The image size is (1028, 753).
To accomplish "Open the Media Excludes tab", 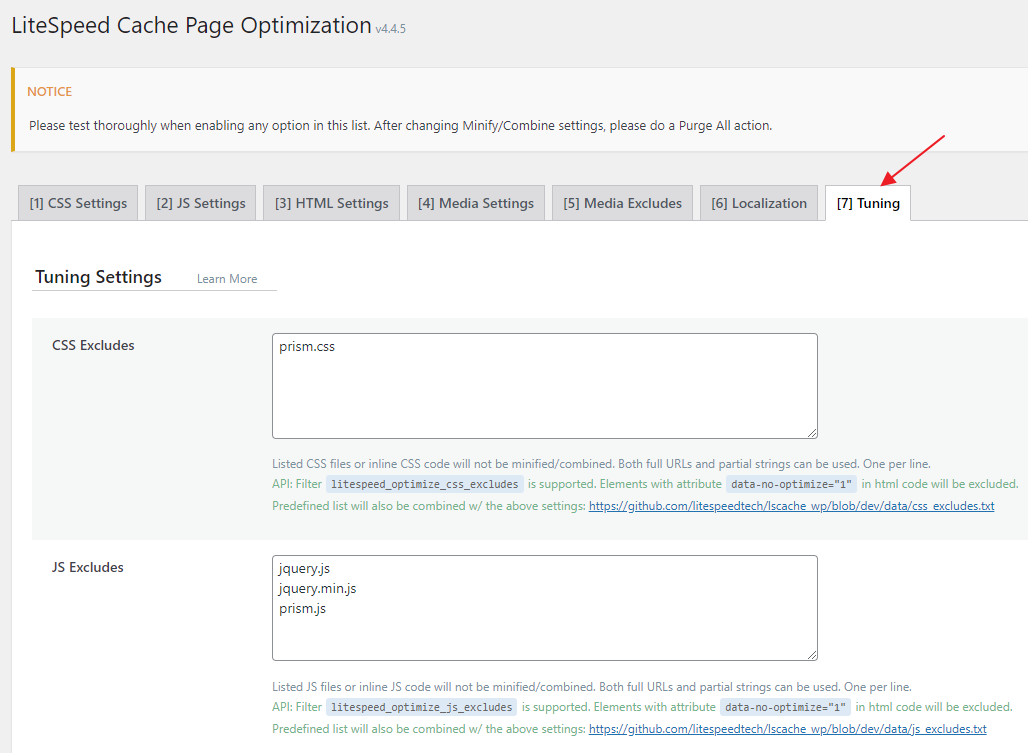I will pyautogui.click(x=622, y=203).
